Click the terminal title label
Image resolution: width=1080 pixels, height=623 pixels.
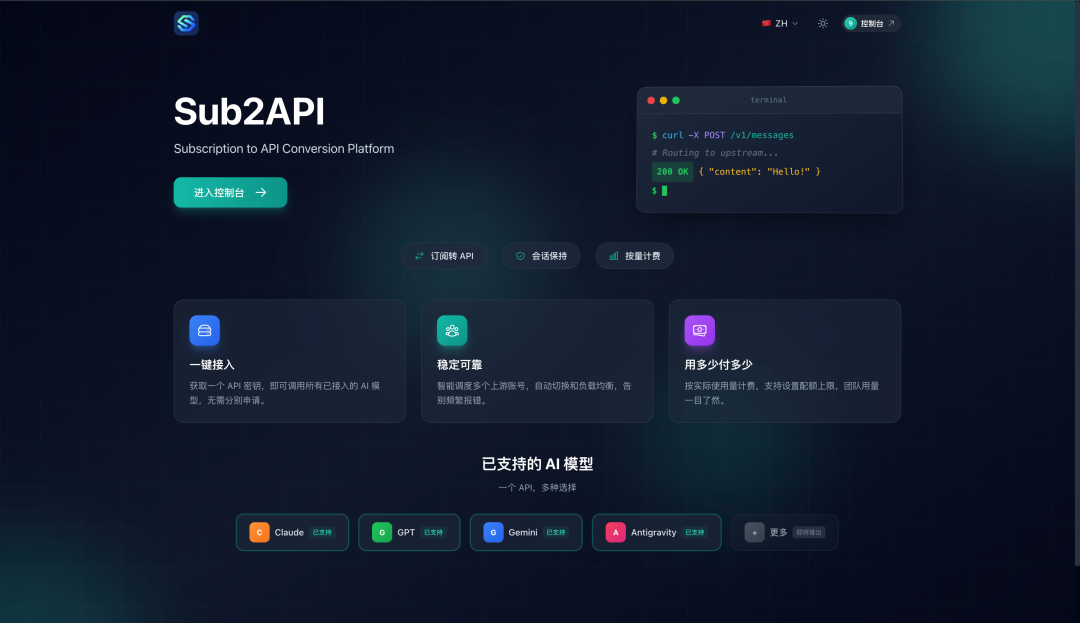[x=769, y=100]
